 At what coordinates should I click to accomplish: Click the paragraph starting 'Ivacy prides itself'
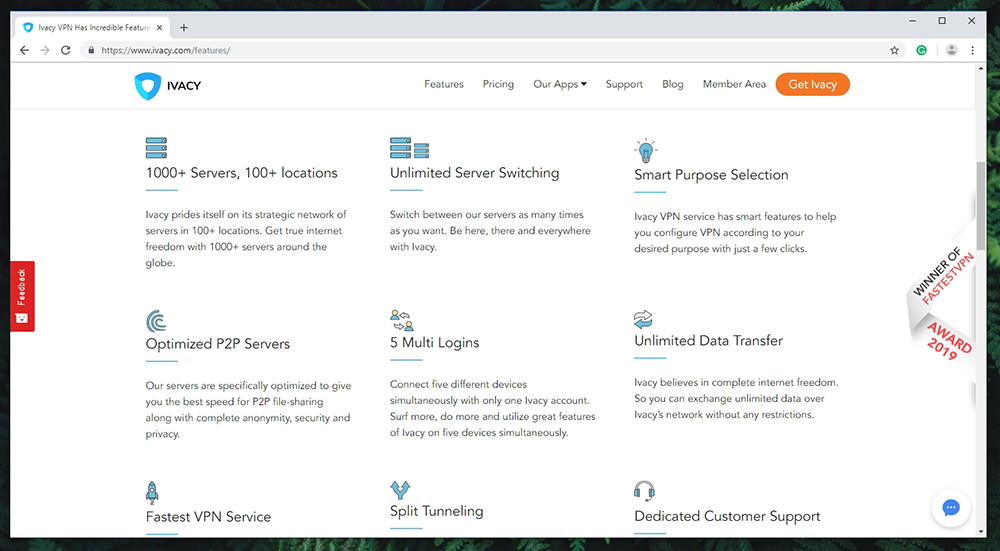[x=246, y=239]
